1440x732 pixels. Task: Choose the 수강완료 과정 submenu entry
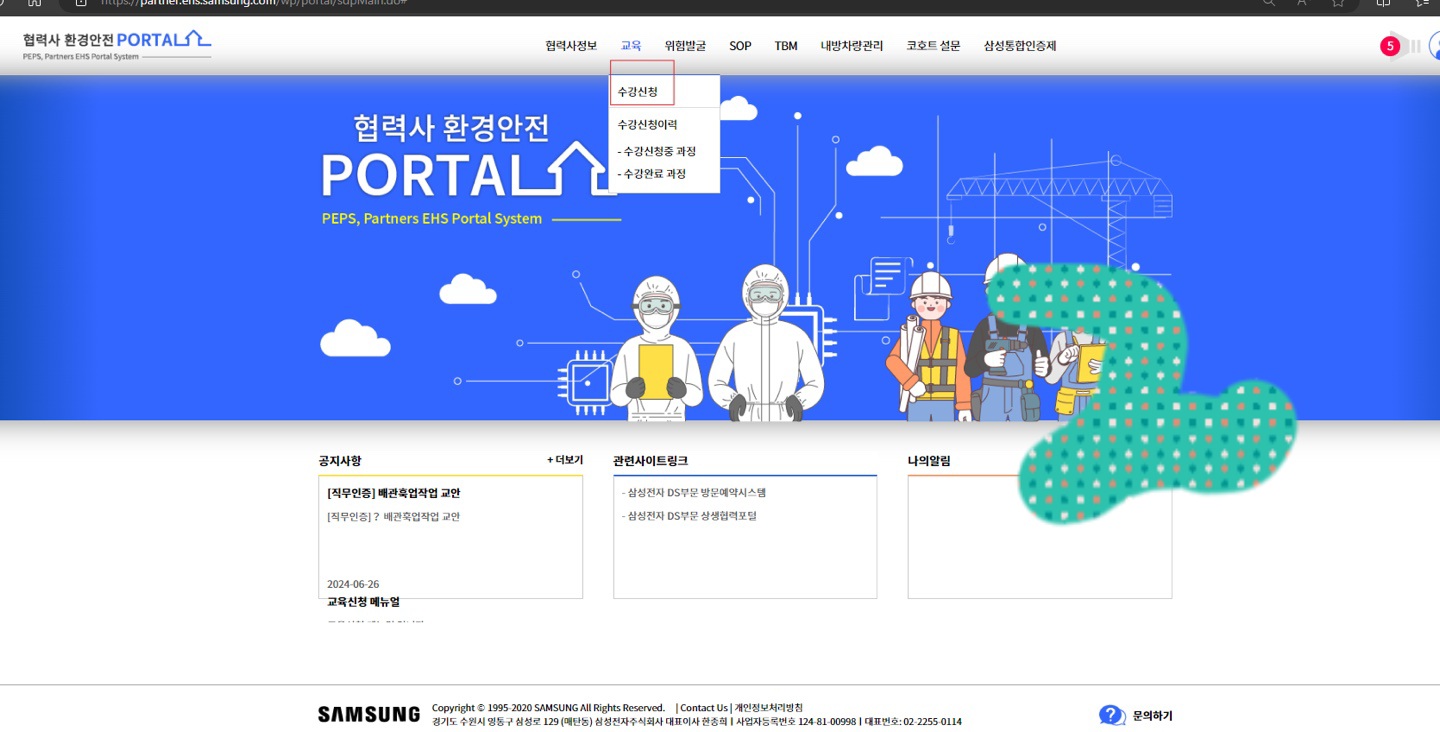click(652, 174)
